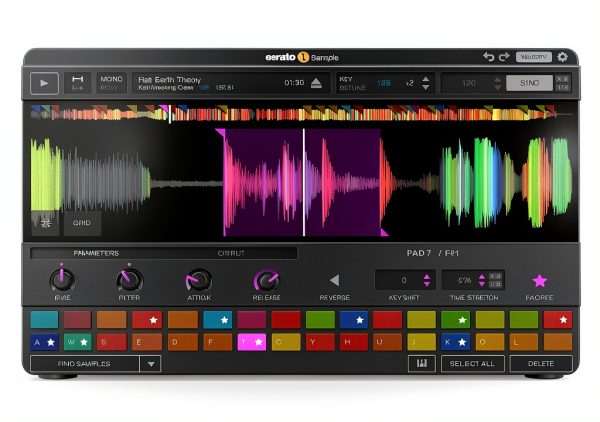Image resolution: width=600 pixels, height=422 pixels.
Task: Select the navy blue starred pad in top row
Action: tap(354, 320)
